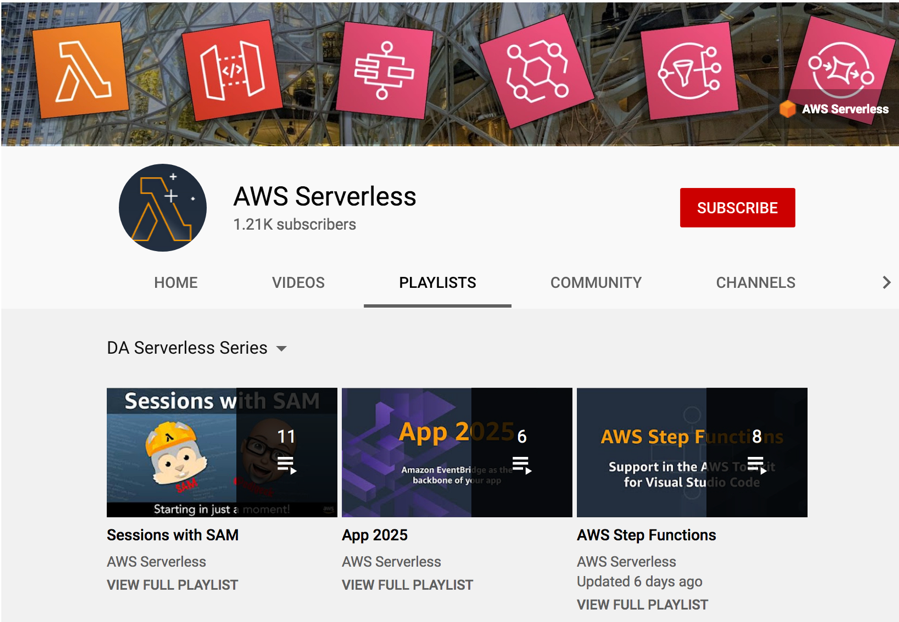View full playlist for AWS Step Functions
899x622 pixels.
(x=643, y=605)
